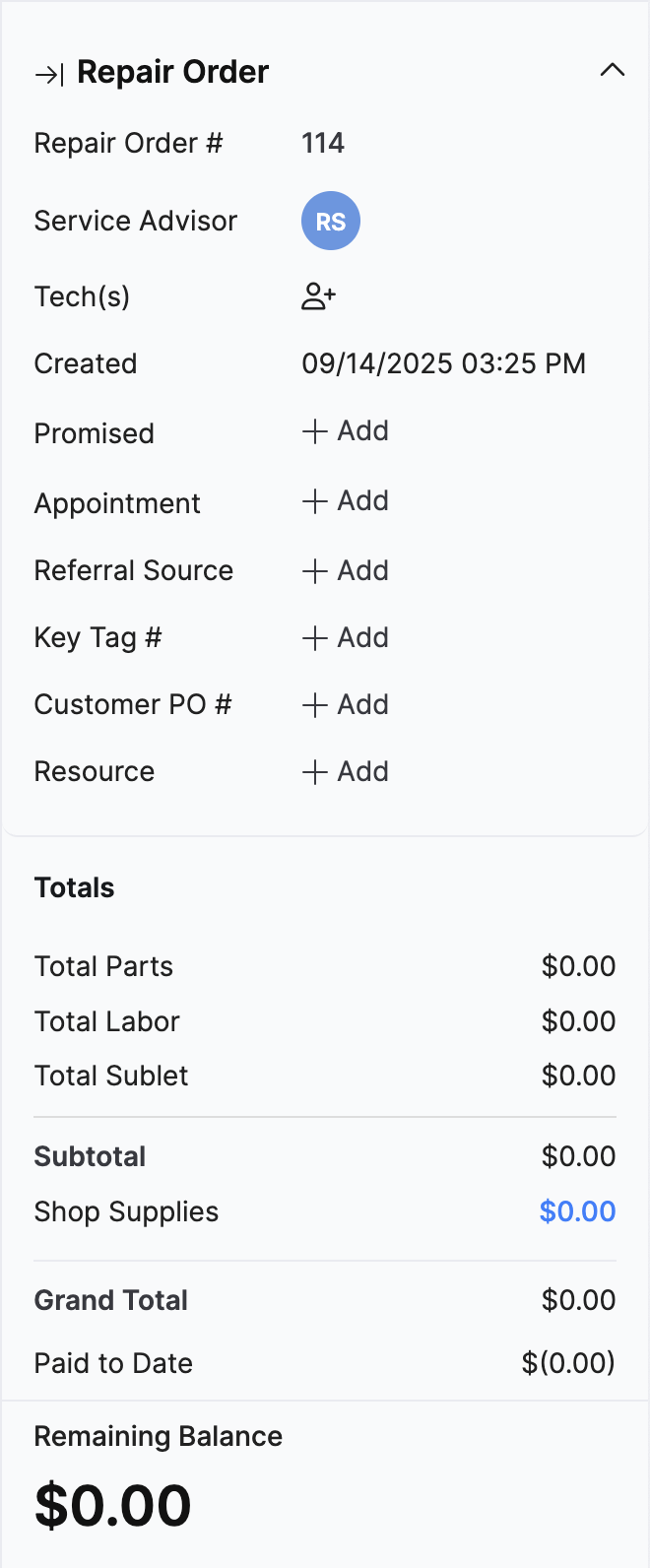Click the Subtotal amount value

578,1156
